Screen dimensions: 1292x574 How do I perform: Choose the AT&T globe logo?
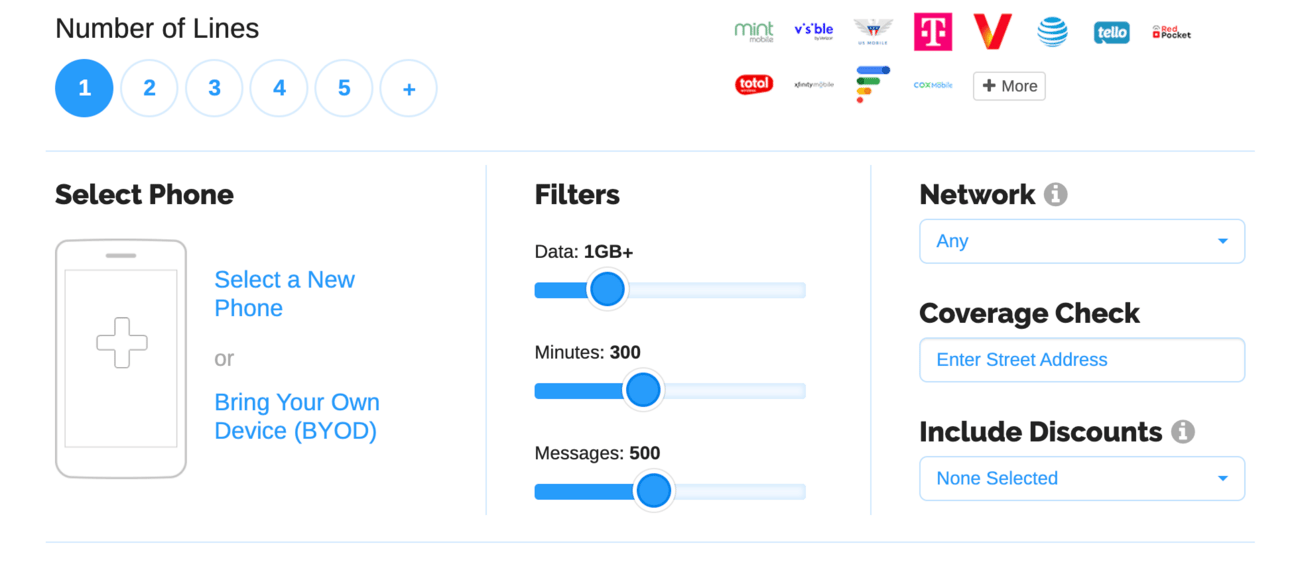pyautogui.click(x=1052, y=32)
